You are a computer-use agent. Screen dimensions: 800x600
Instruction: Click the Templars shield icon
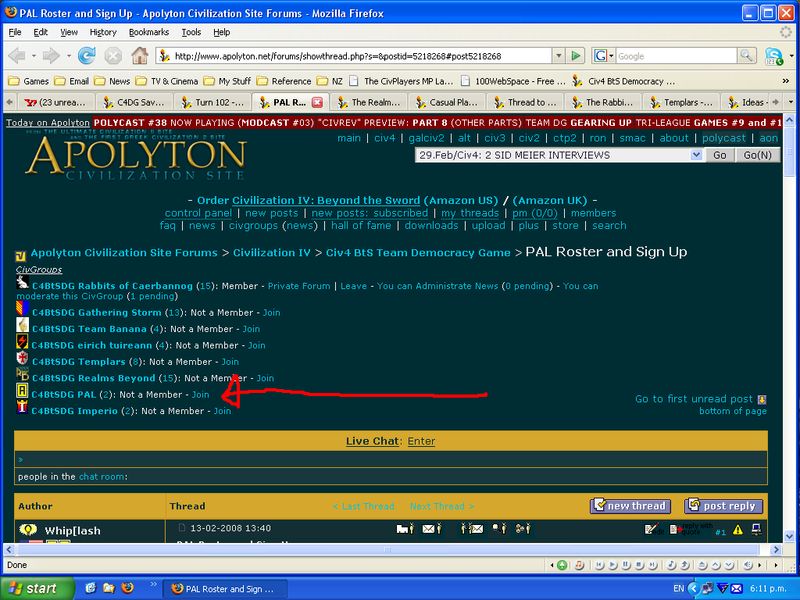pyautogui.click(x=22, y=360)
